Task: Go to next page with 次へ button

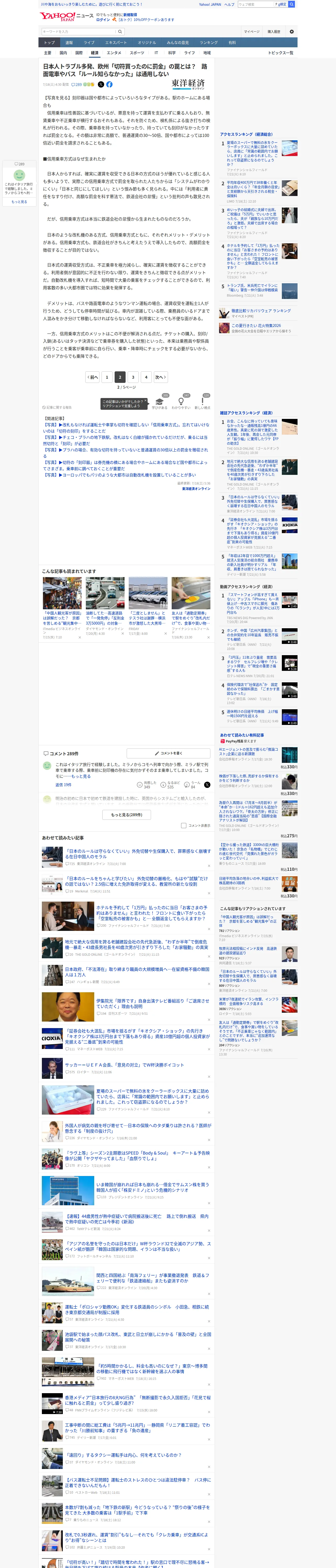Action: pyautogui.click(x=160, y=377)
